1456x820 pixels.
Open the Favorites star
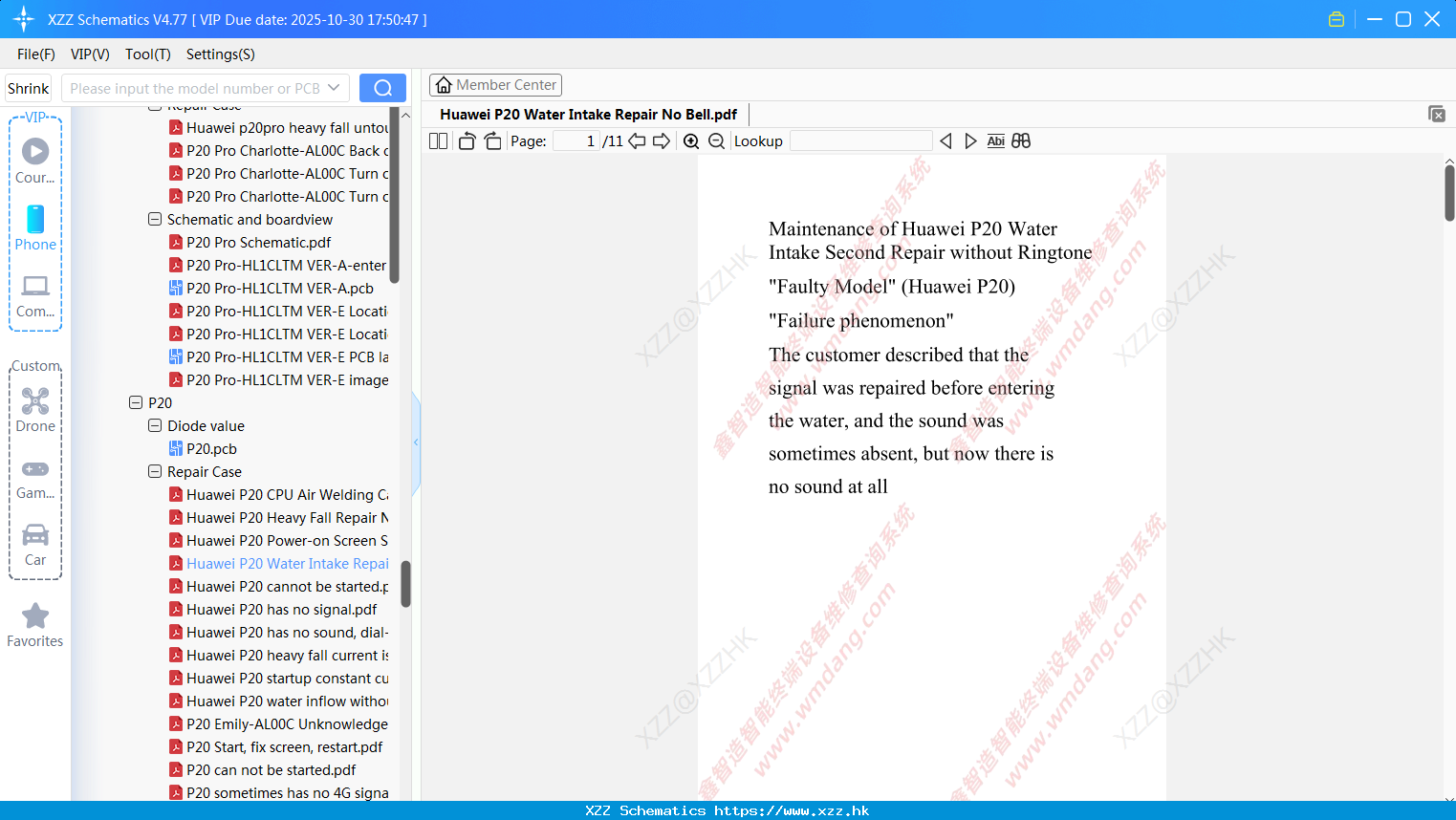pos(35,625)
